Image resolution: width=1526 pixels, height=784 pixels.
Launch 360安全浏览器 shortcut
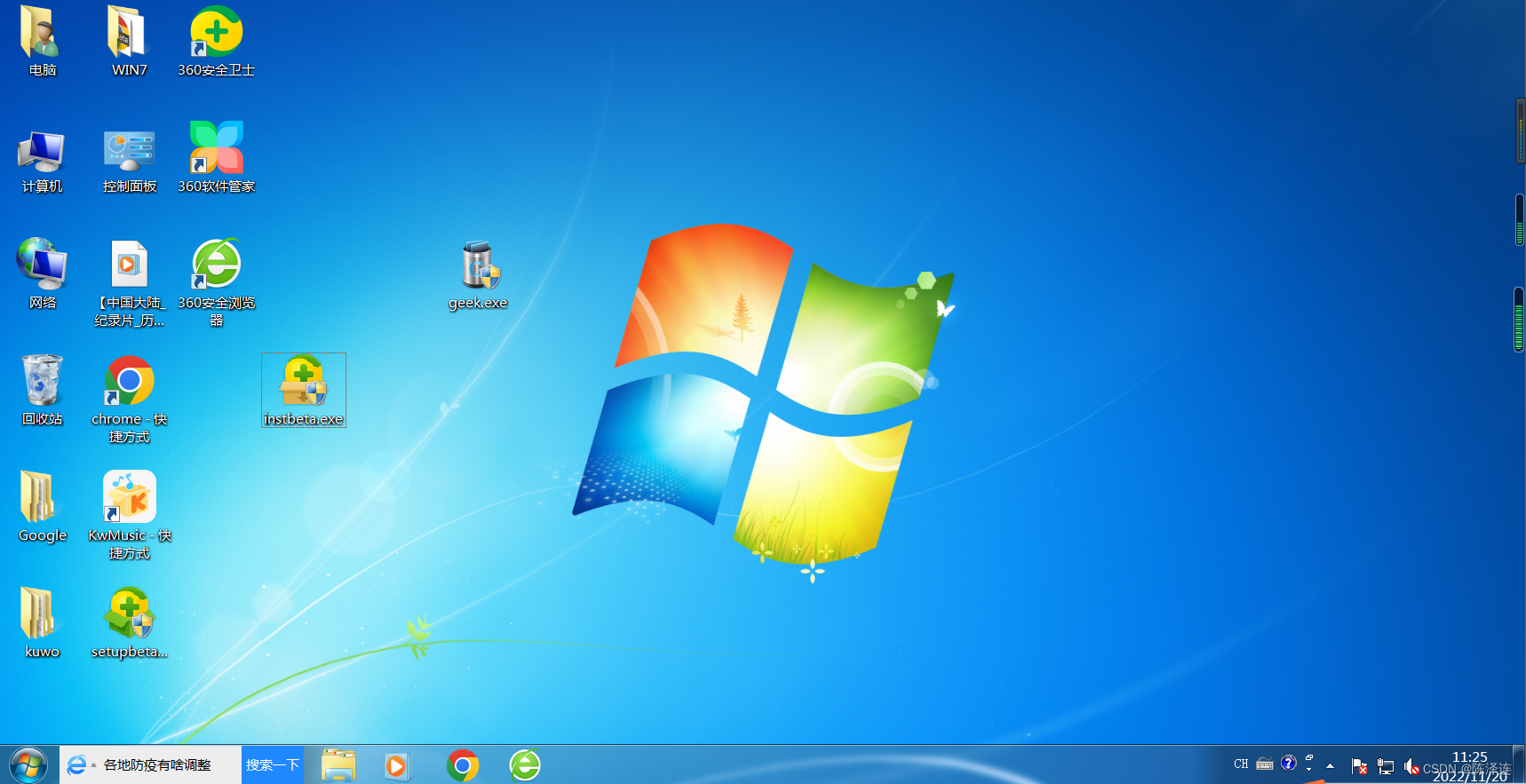coord(216,282)
